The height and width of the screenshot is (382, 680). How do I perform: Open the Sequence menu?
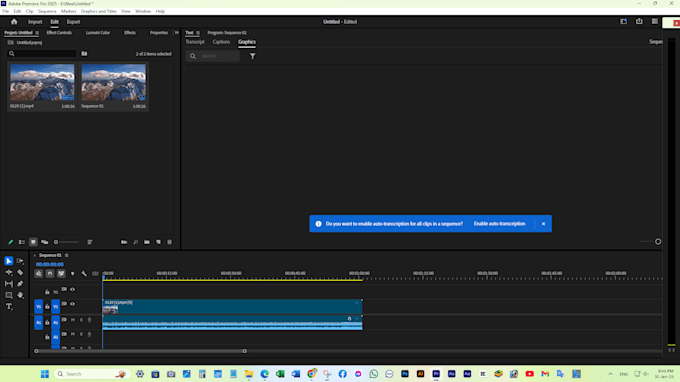47,11
